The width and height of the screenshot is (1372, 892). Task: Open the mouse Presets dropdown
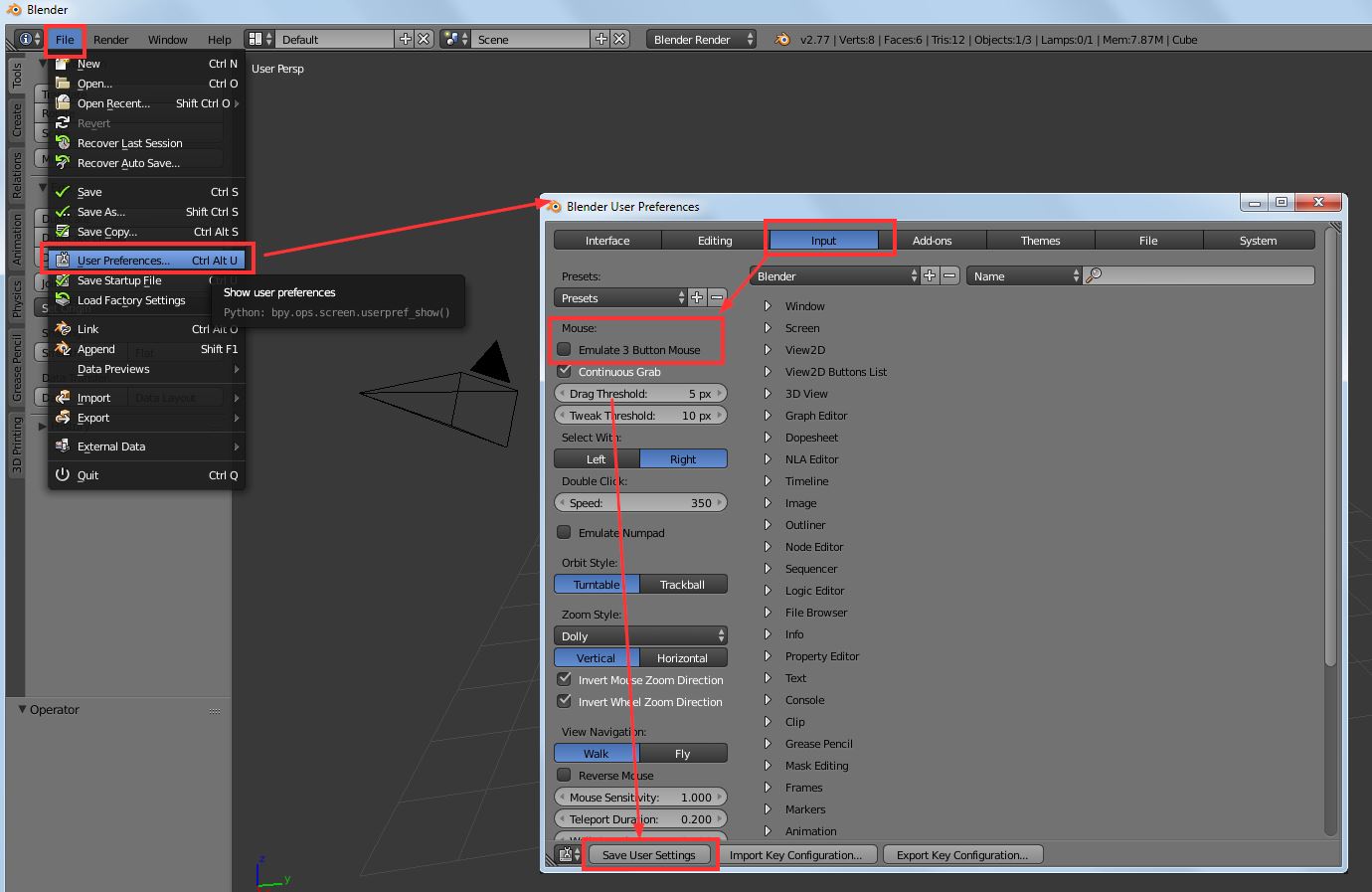pyautogui.click(x=620, y=297)
